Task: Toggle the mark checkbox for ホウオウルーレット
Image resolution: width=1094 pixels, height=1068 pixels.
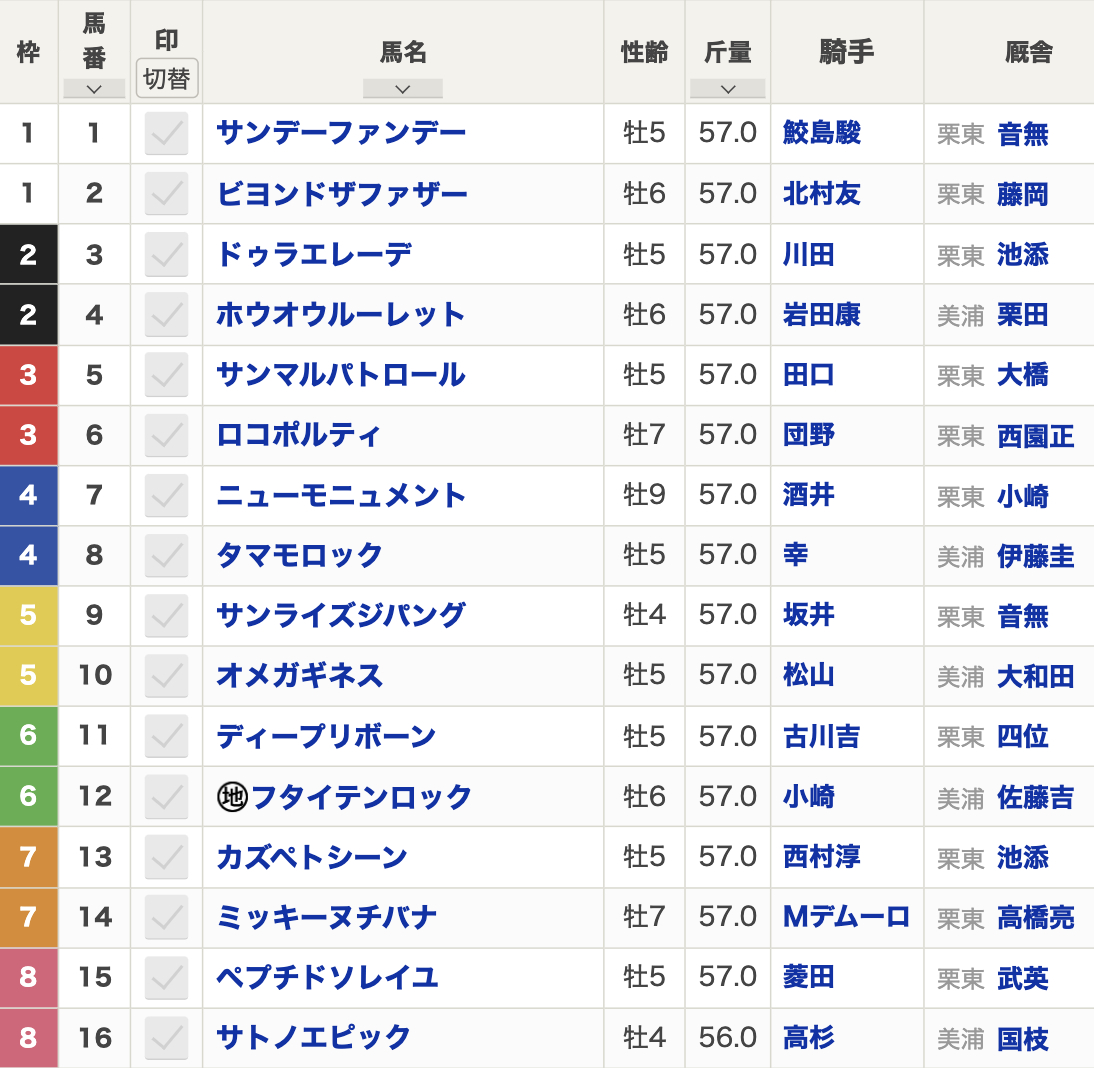Action: point(167,314)
